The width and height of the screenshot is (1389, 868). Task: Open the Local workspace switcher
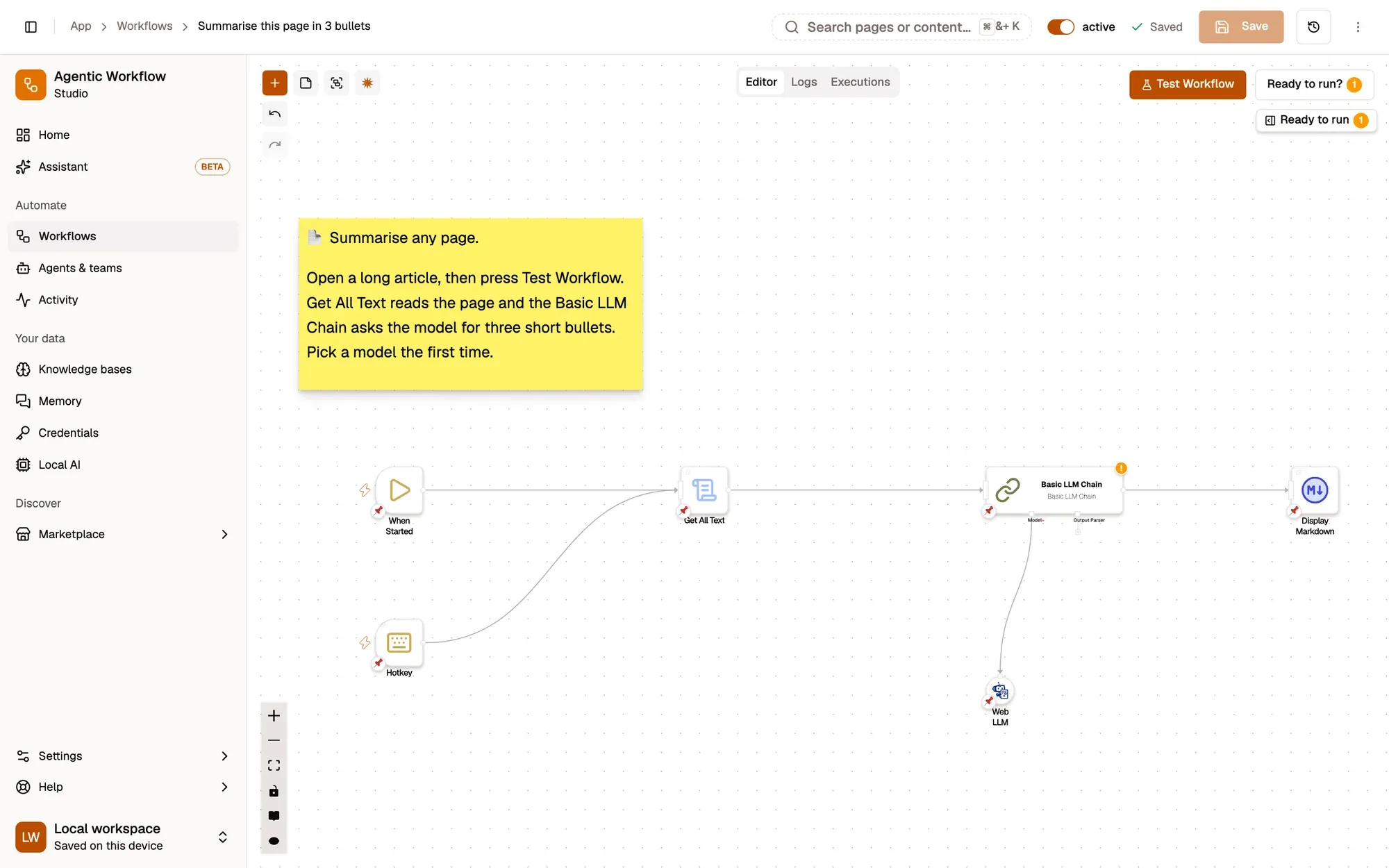point(123,837)
